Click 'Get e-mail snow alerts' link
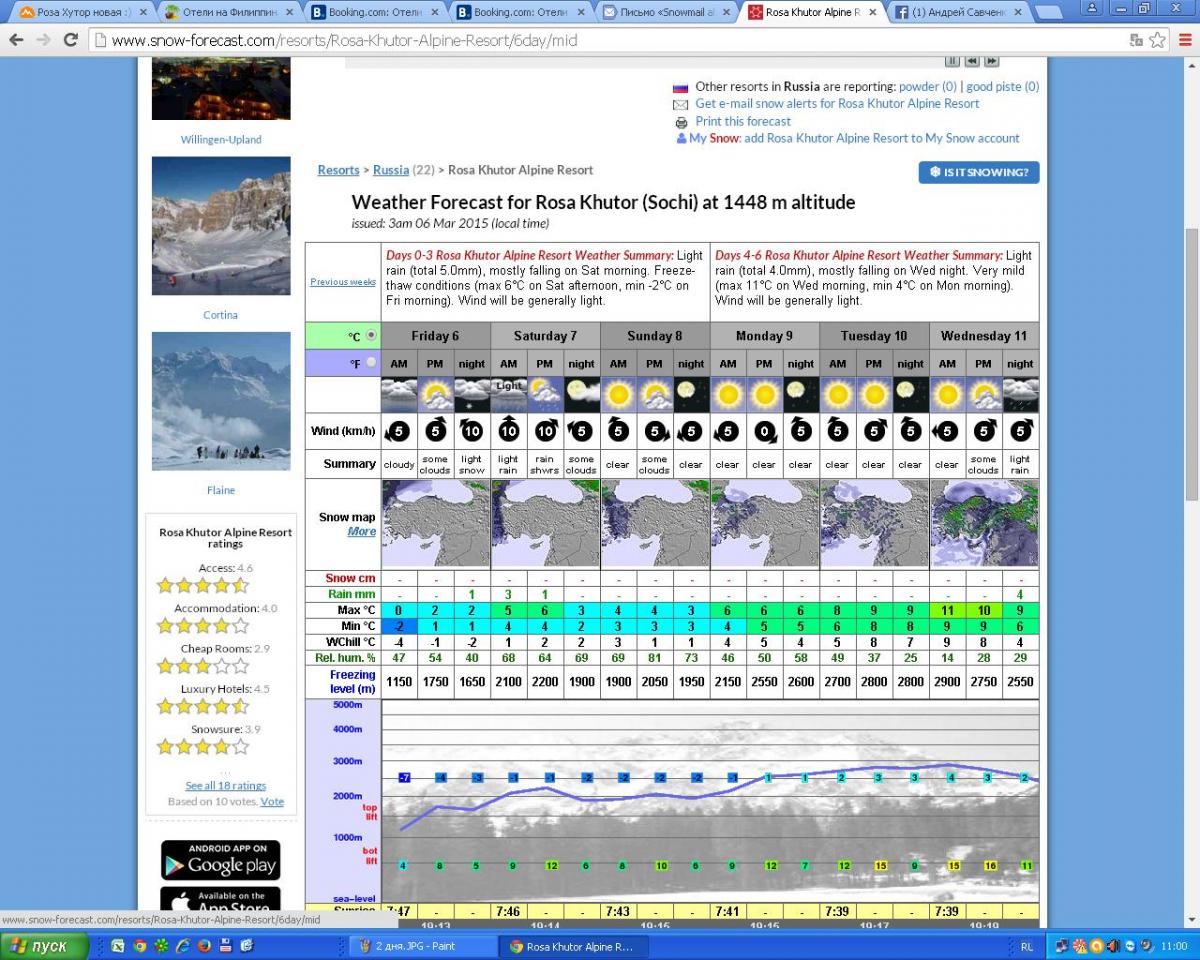Screen dimensions: 1200x960 (x=837, y=104)
